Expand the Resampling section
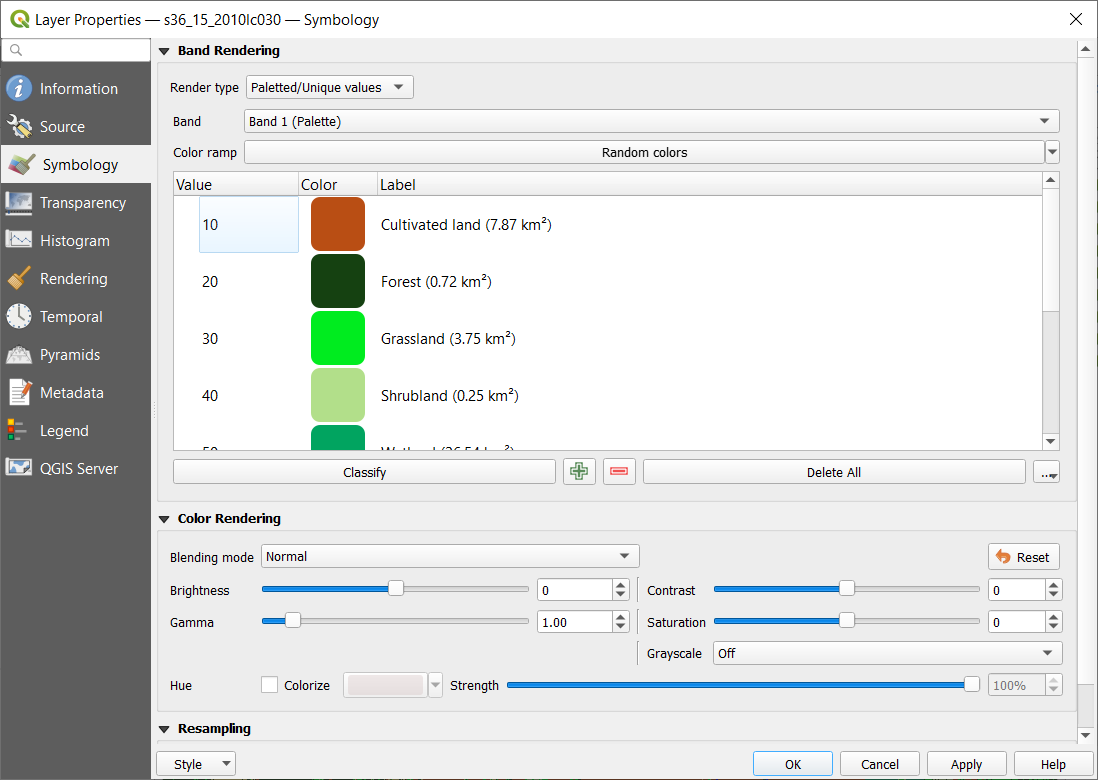1098x780 pixels. [x=163, y=729]
